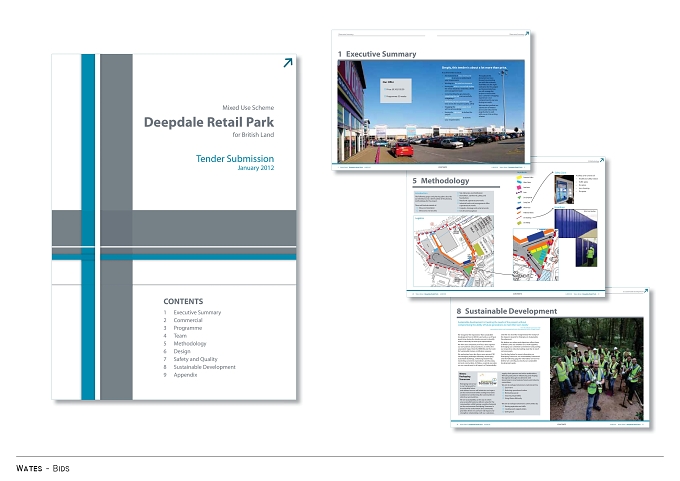Click the arrow icon on the Sustainable Development page
The image size is (680, 481).
[x=646, y=291]
